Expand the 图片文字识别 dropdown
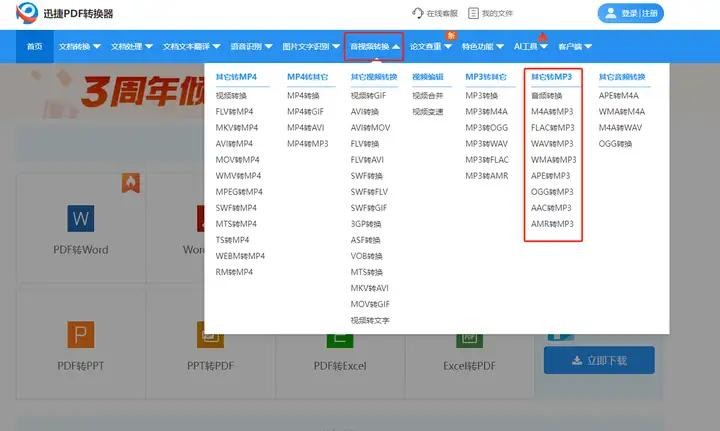The image size is (720, 431). coord(310,46)
